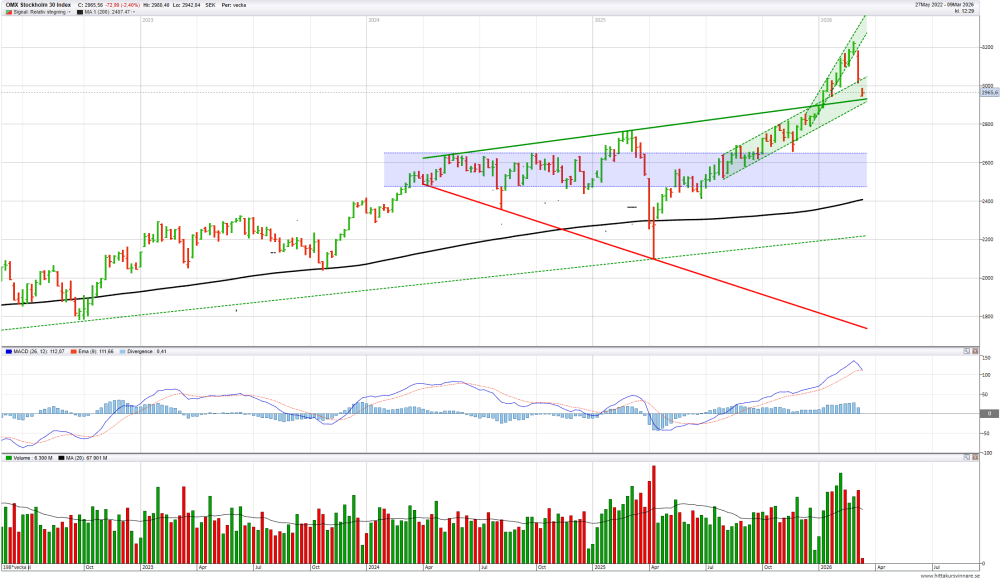This screenshot has width=1000, height=578.
Task: Click the Signal red-green color icon
Action: (9, 12)
